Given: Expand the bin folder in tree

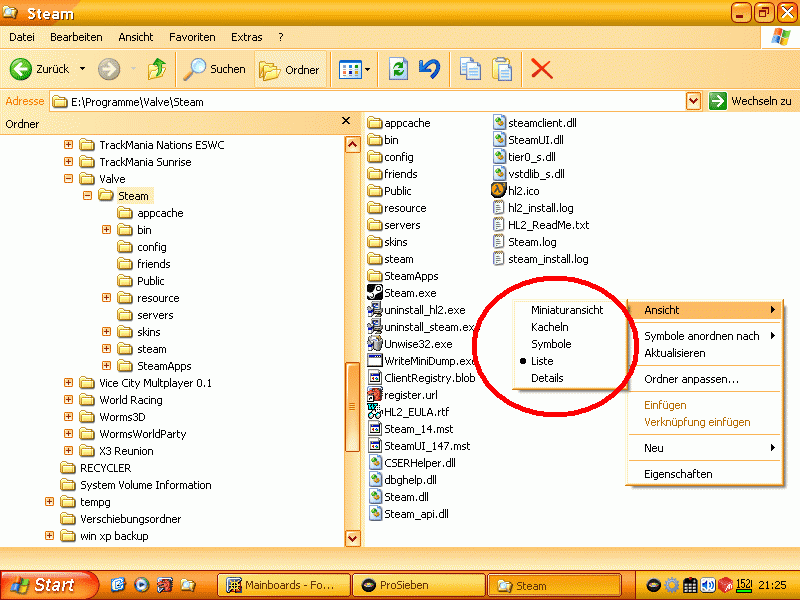Looking at the screenshot, I should click(106, 230).
